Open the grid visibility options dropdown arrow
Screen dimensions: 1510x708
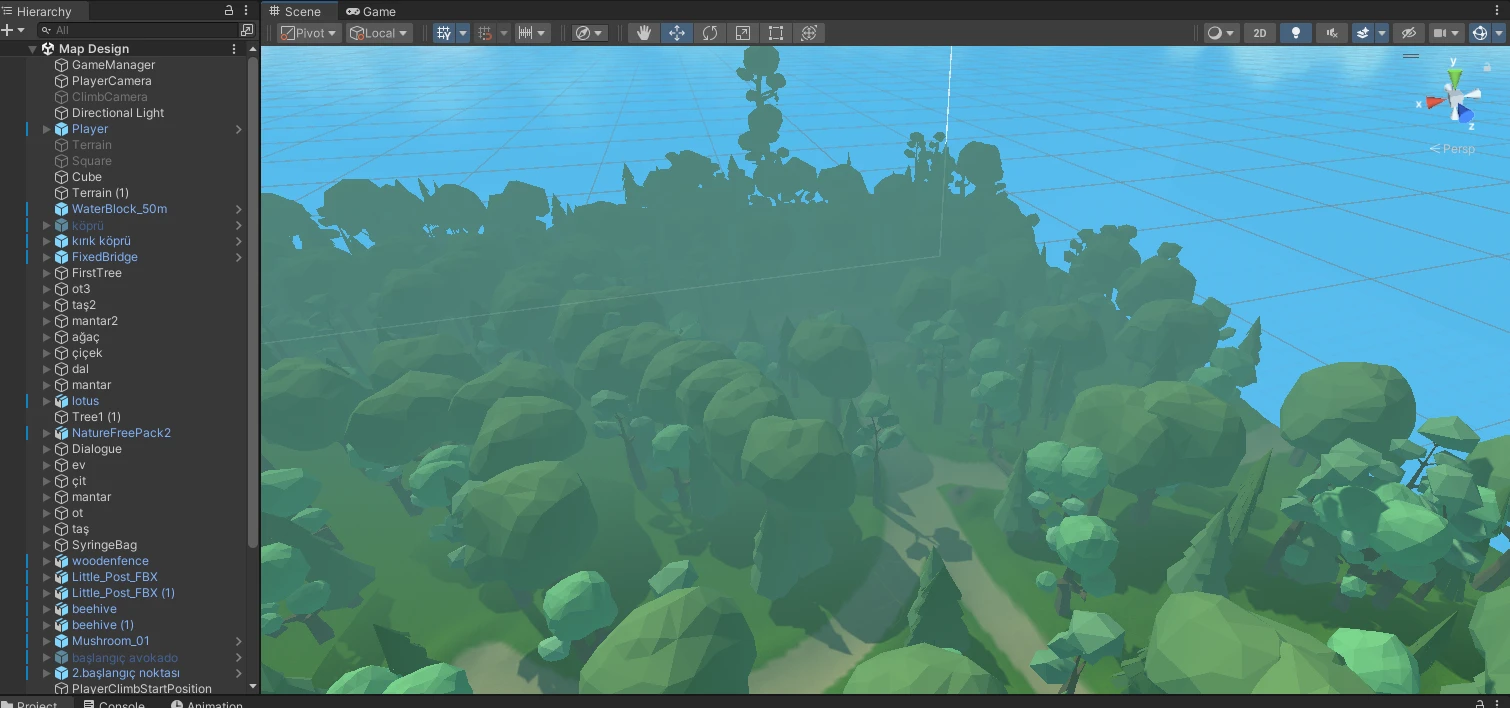tap(463, 33)
